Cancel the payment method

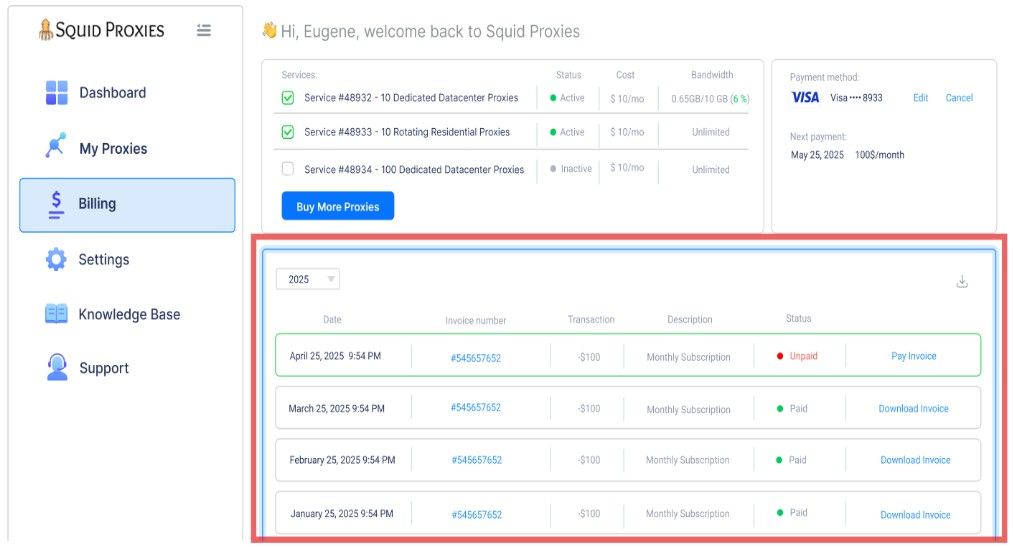[959, 98]
